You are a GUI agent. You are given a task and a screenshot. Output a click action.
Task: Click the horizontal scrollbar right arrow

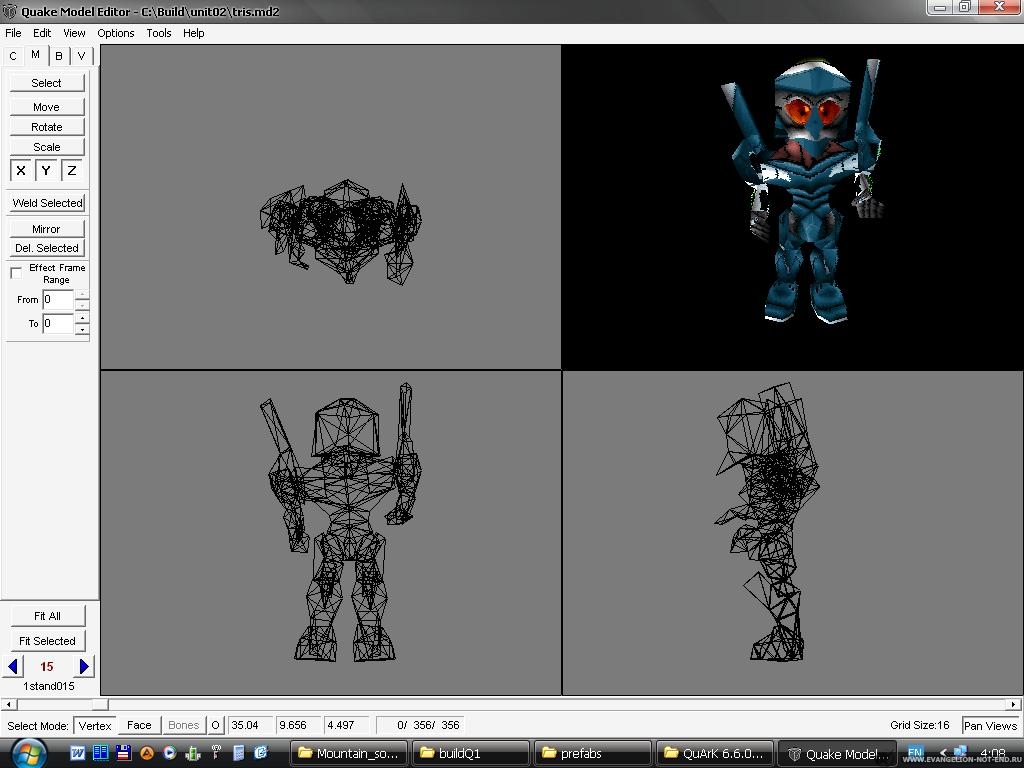point(1013,704)
